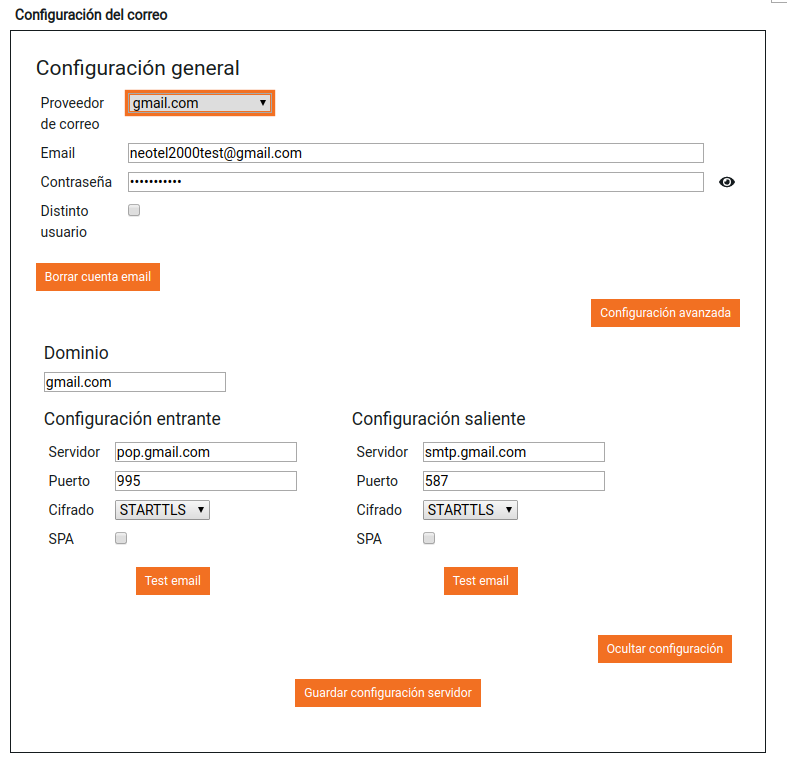Expand the outgoing Cifrado STARTTLS dropdown
The image size is (787, 758).
(471, 510)
